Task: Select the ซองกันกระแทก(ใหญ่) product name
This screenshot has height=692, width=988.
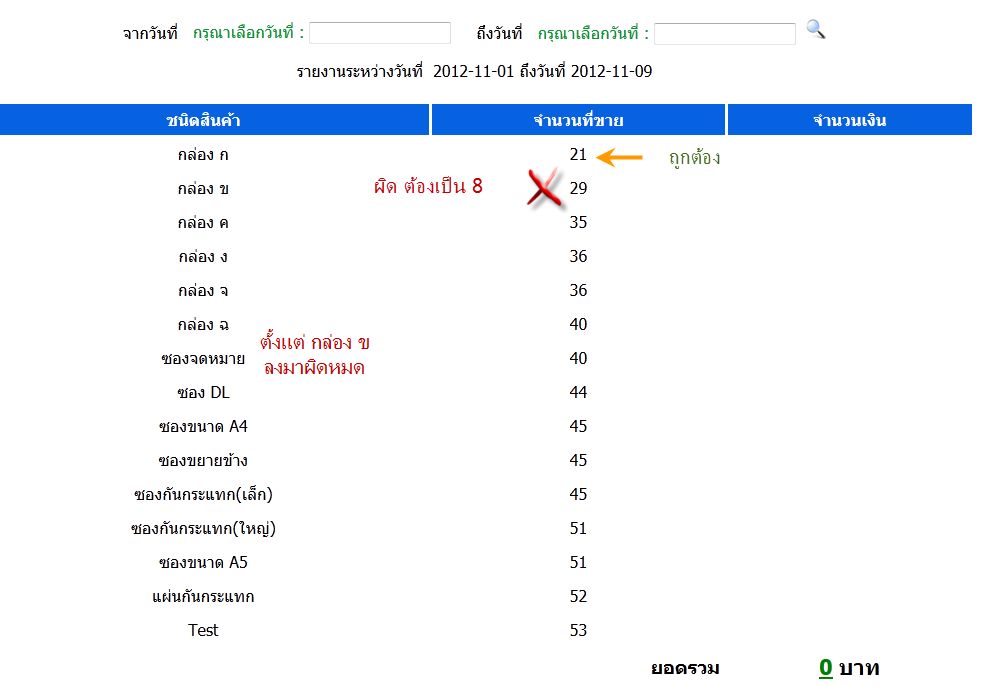Action: 203,529
